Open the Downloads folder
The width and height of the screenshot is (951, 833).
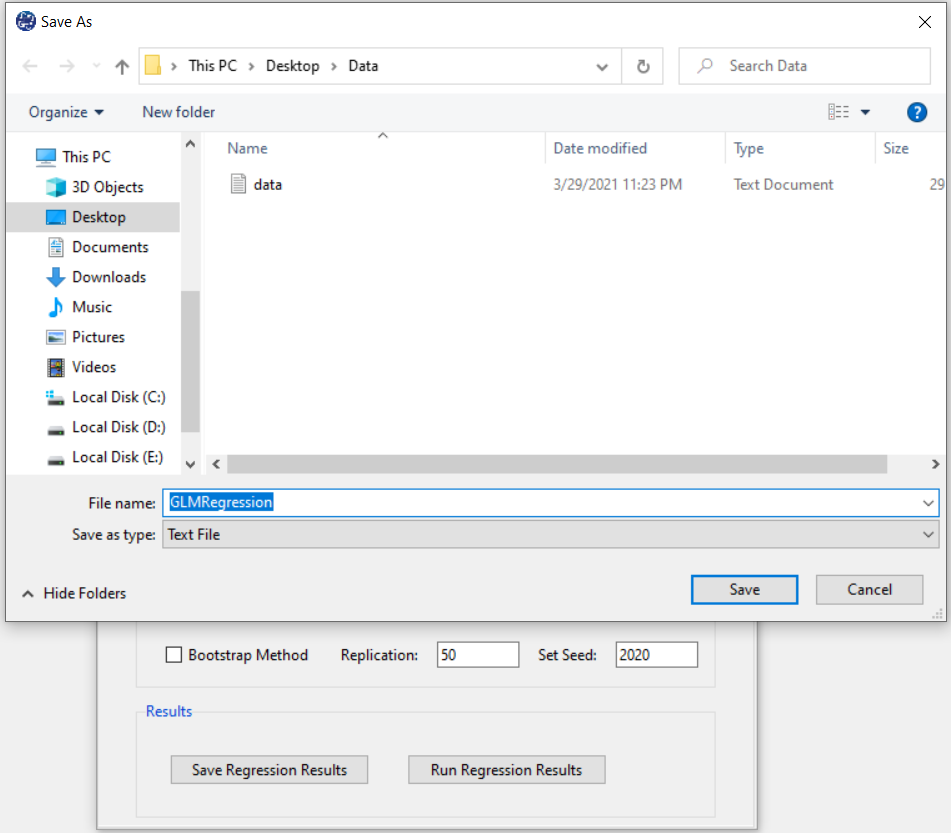pyautogui.click(x=109, y=277)
